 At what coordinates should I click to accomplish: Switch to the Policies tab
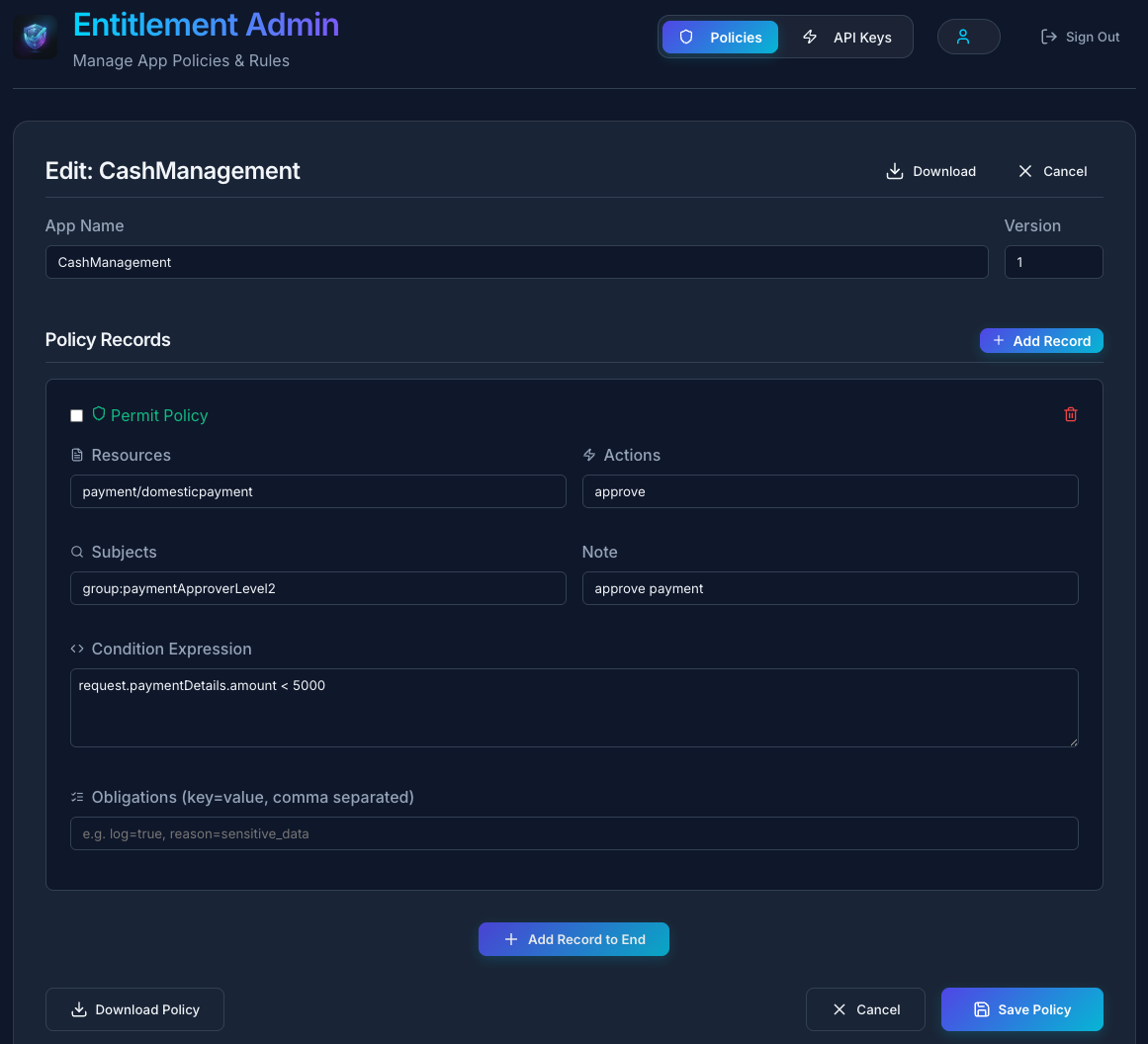[720, 38]
